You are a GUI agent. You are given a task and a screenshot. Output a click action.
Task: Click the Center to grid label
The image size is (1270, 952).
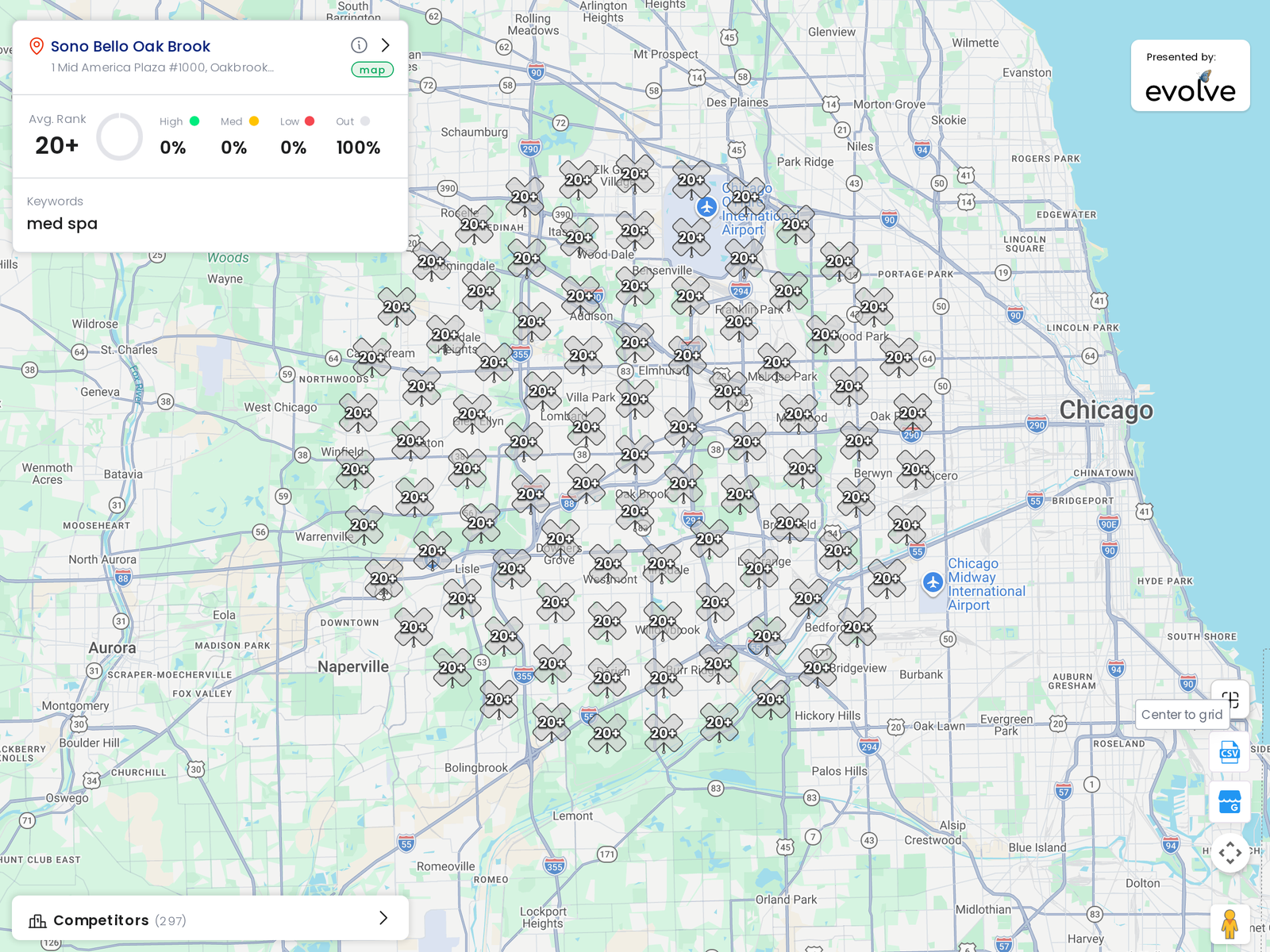pos(1182,714)
